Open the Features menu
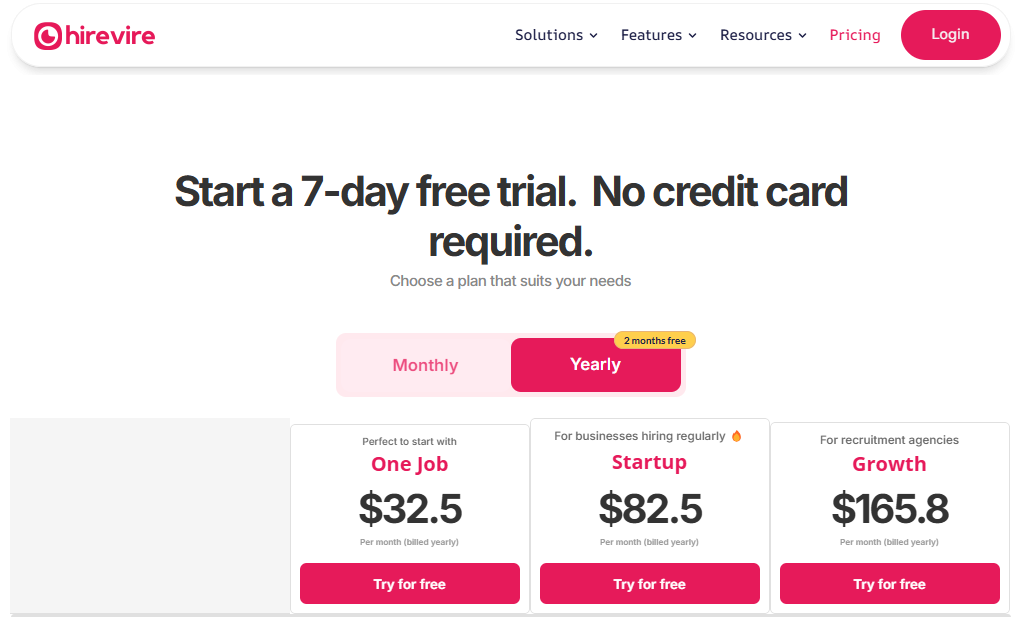The width and height of the screenshot is (1023, 617). pyautogui.click(x=651, y=35)
